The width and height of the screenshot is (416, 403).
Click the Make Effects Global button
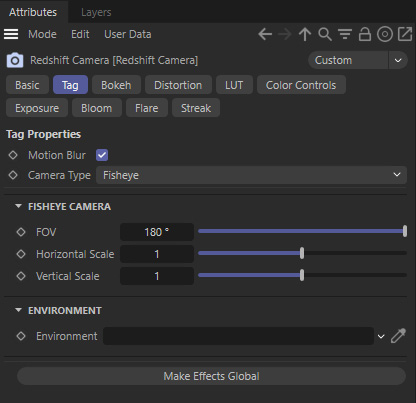(211, 376)
